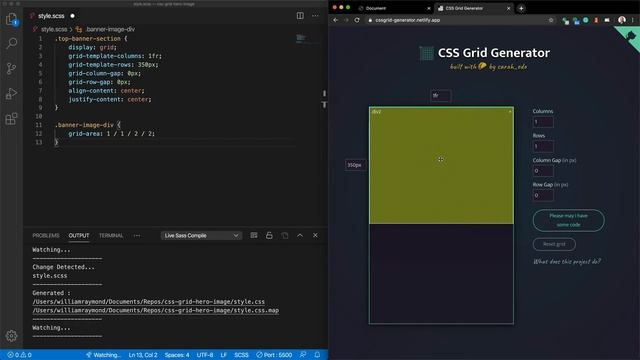Click Please may I have some code
The height and width of the screenshot is (360, 640).
coord(569,220)
